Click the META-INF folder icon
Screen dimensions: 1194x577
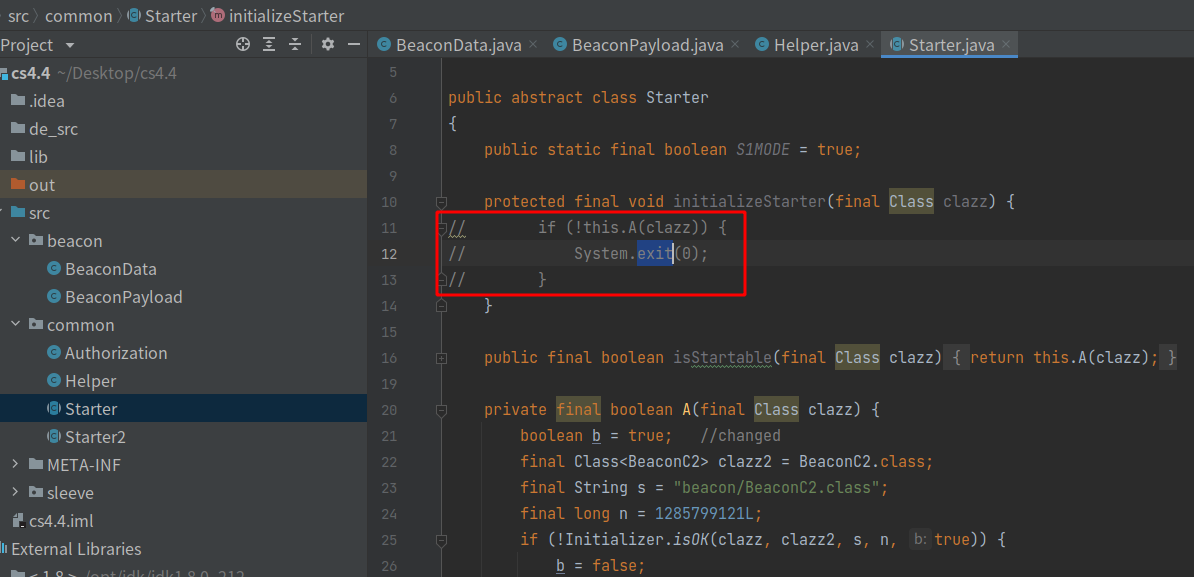pos(36,464)
